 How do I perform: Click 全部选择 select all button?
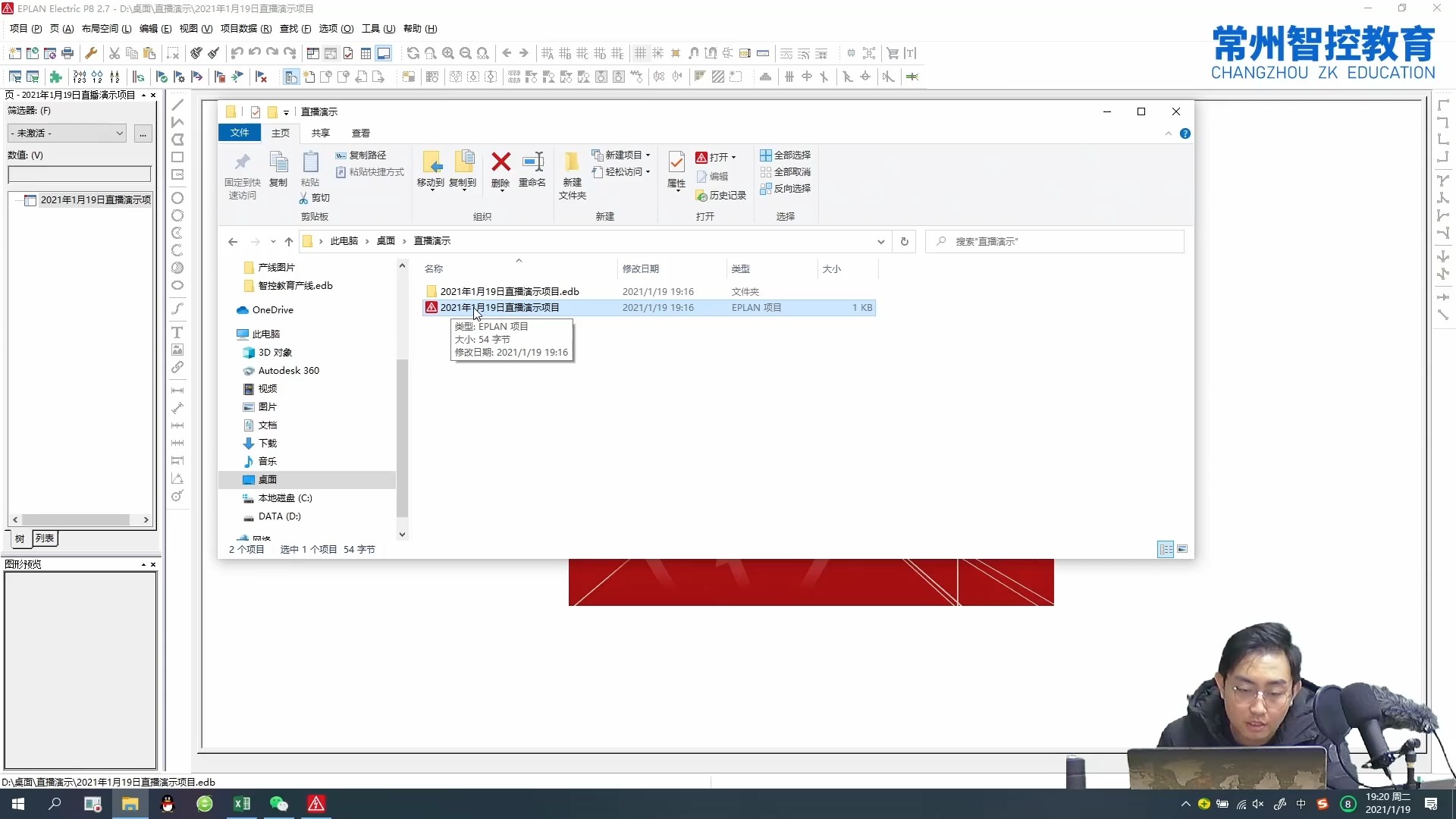(x=786, y=155)
